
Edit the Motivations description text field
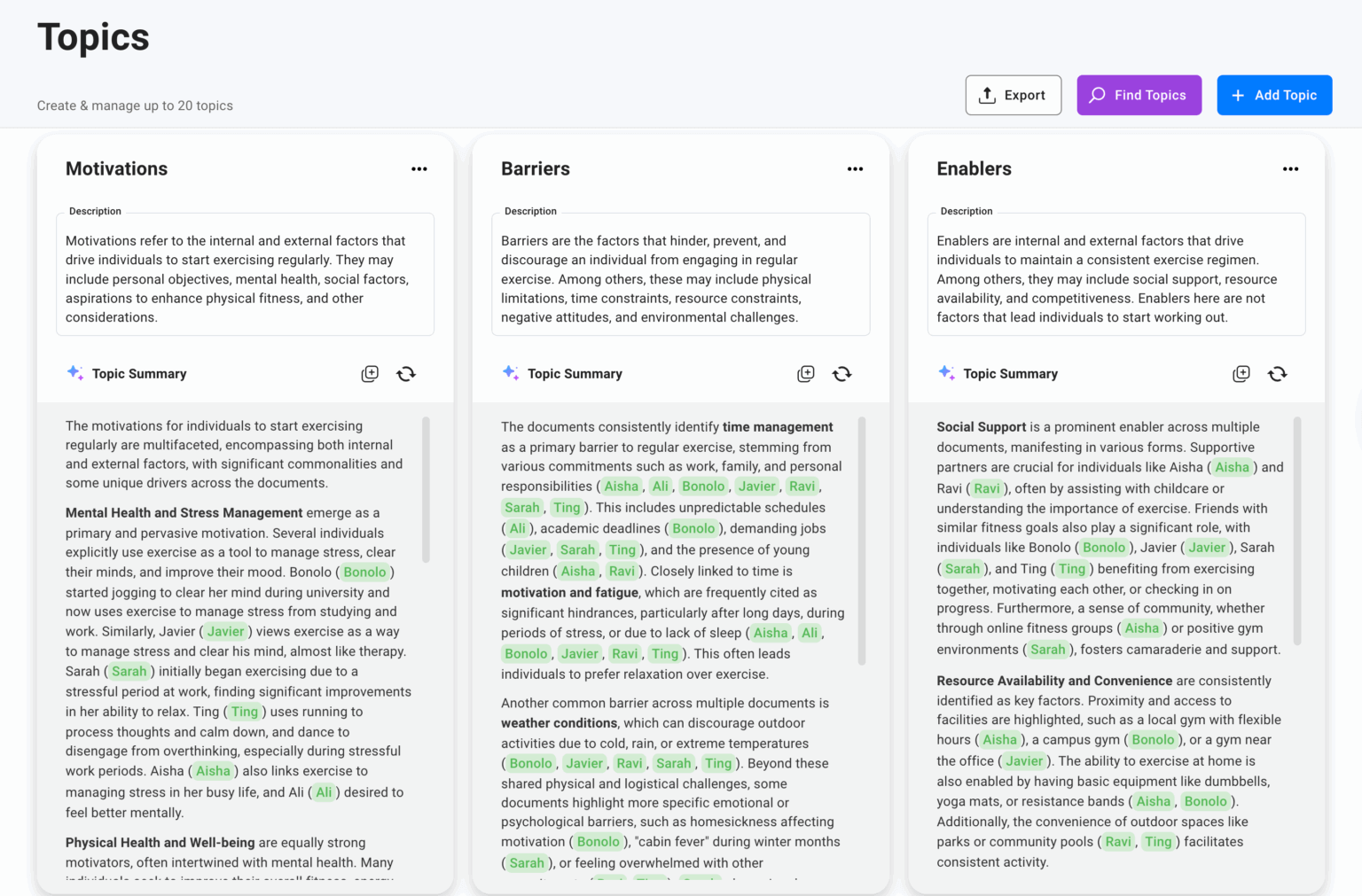pyautogui.click(x=245, y=278)
